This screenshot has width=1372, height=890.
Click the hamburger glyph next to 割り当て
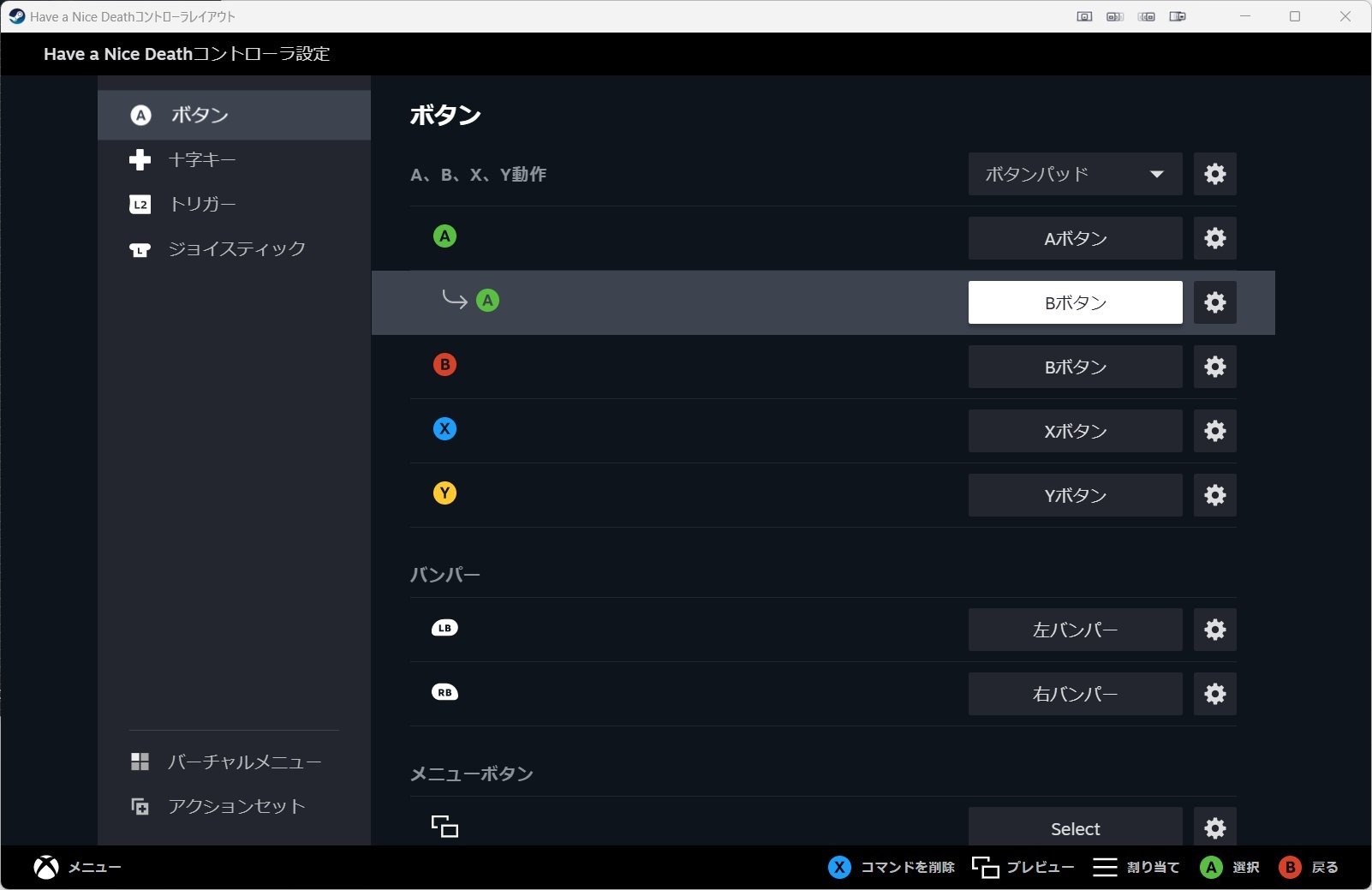coord(1105,867)
